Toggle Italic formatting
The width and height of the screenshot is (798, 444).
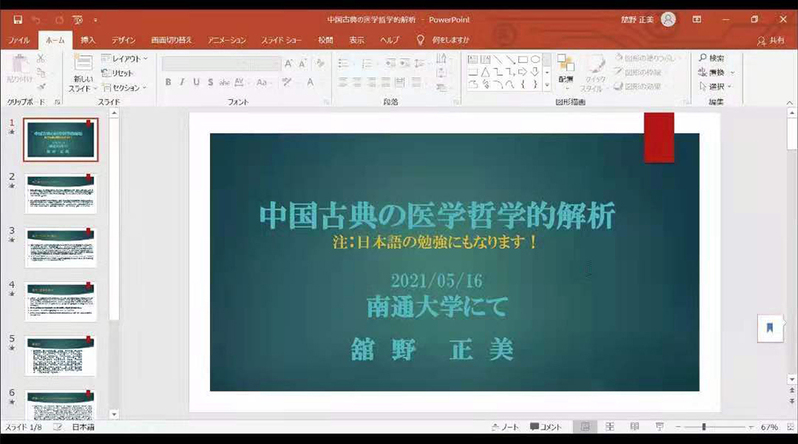pyautogui.click(x=182, y=82)
